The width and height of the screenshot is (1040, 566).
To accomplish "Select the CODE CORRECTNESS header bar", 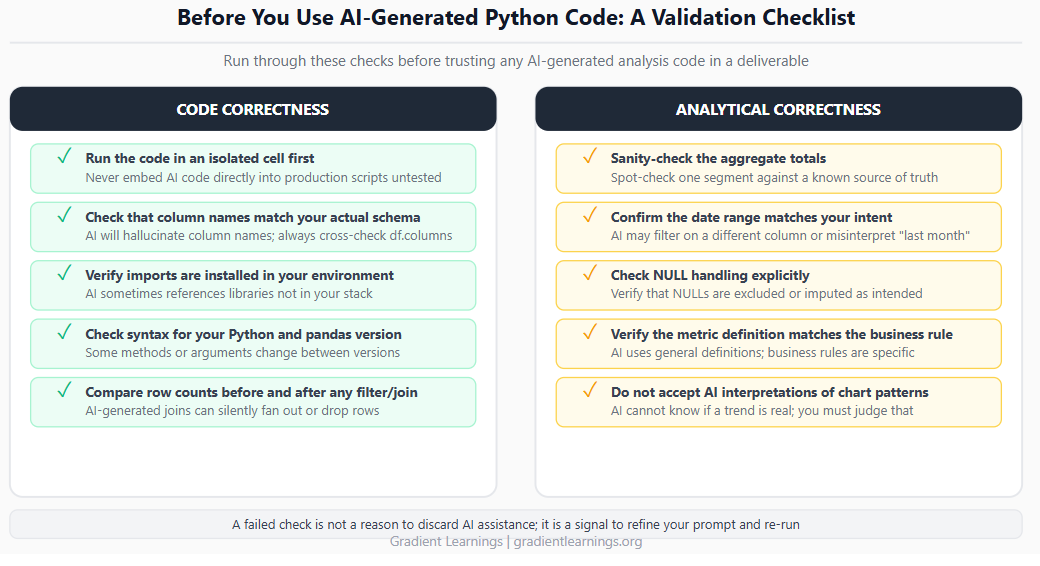I will (253, 109).
